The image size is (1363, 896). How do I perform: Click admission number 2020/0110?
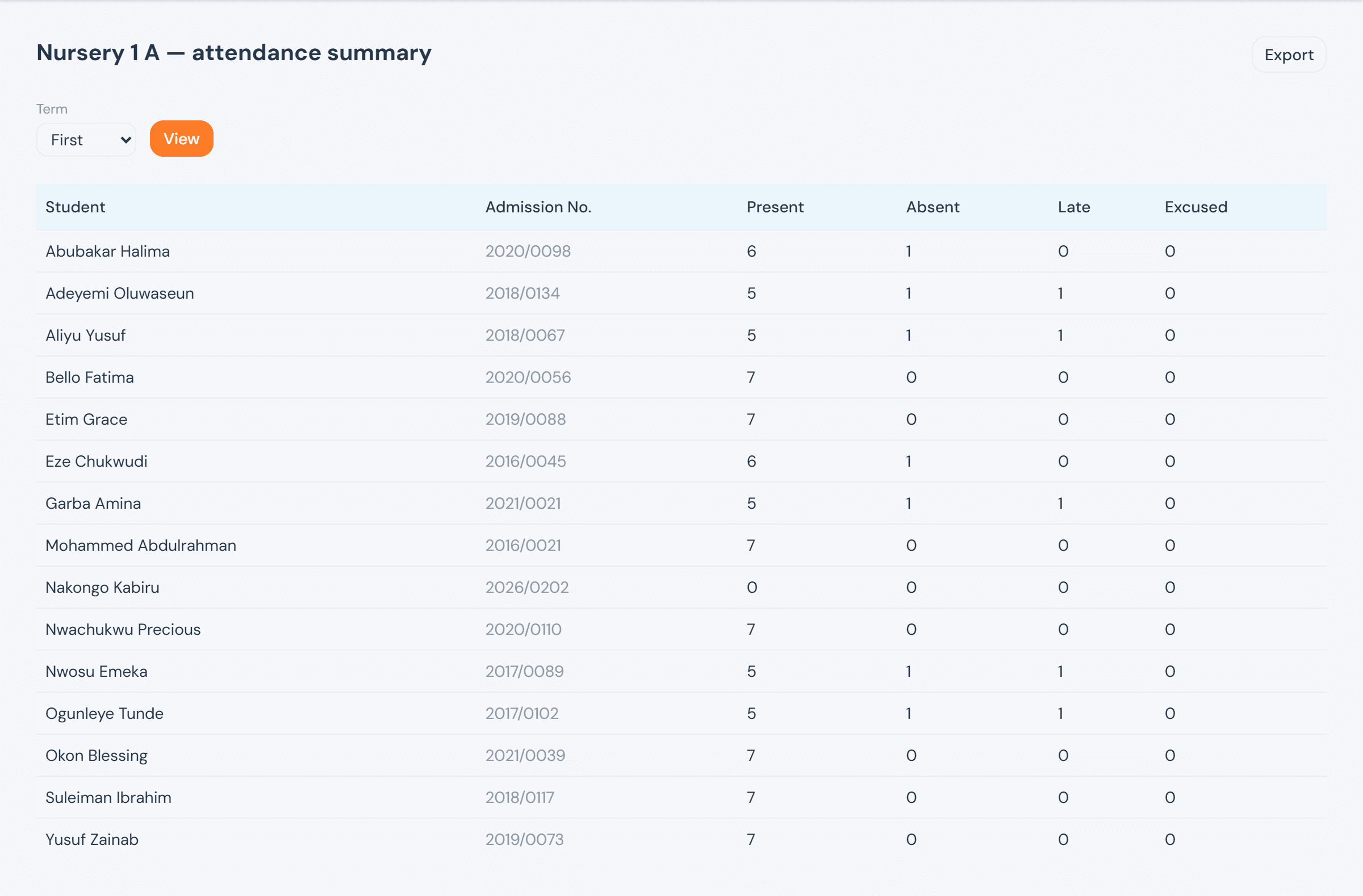point(524,629)
